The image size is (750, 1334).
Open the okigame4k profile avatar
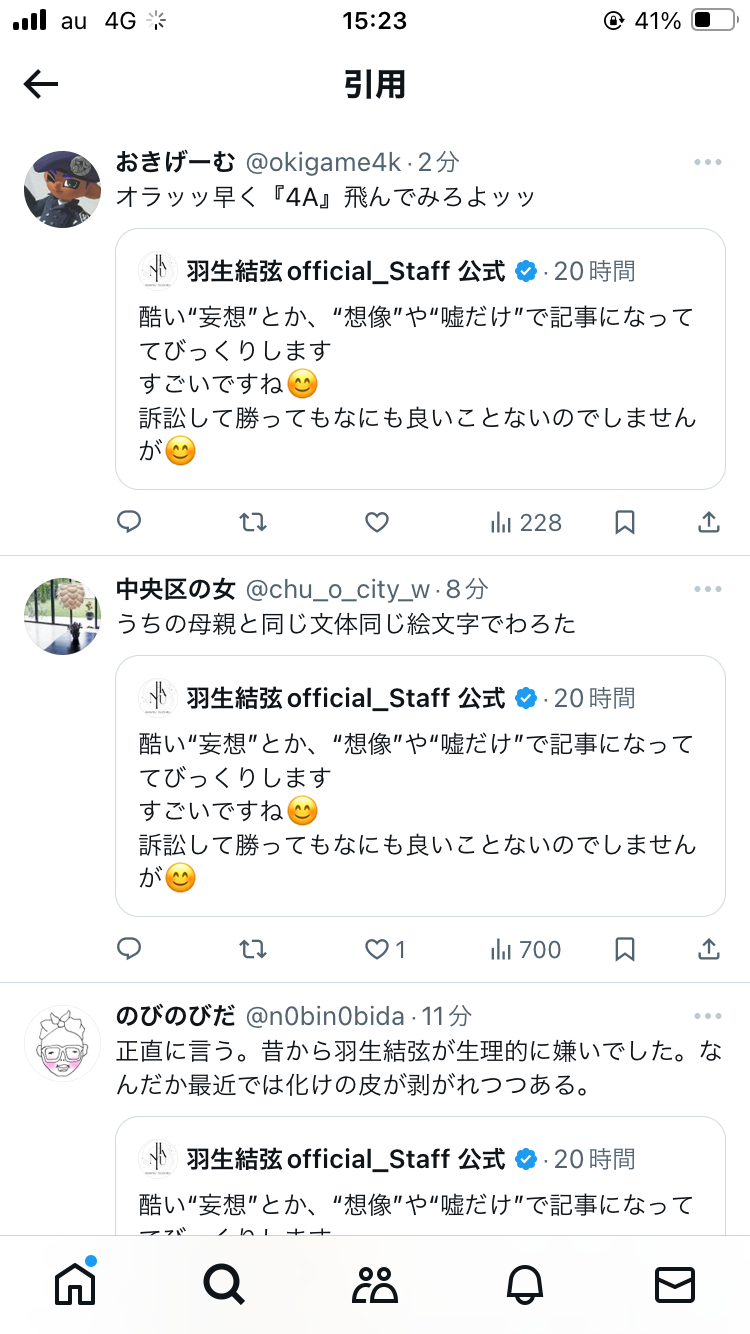[62, 189]
